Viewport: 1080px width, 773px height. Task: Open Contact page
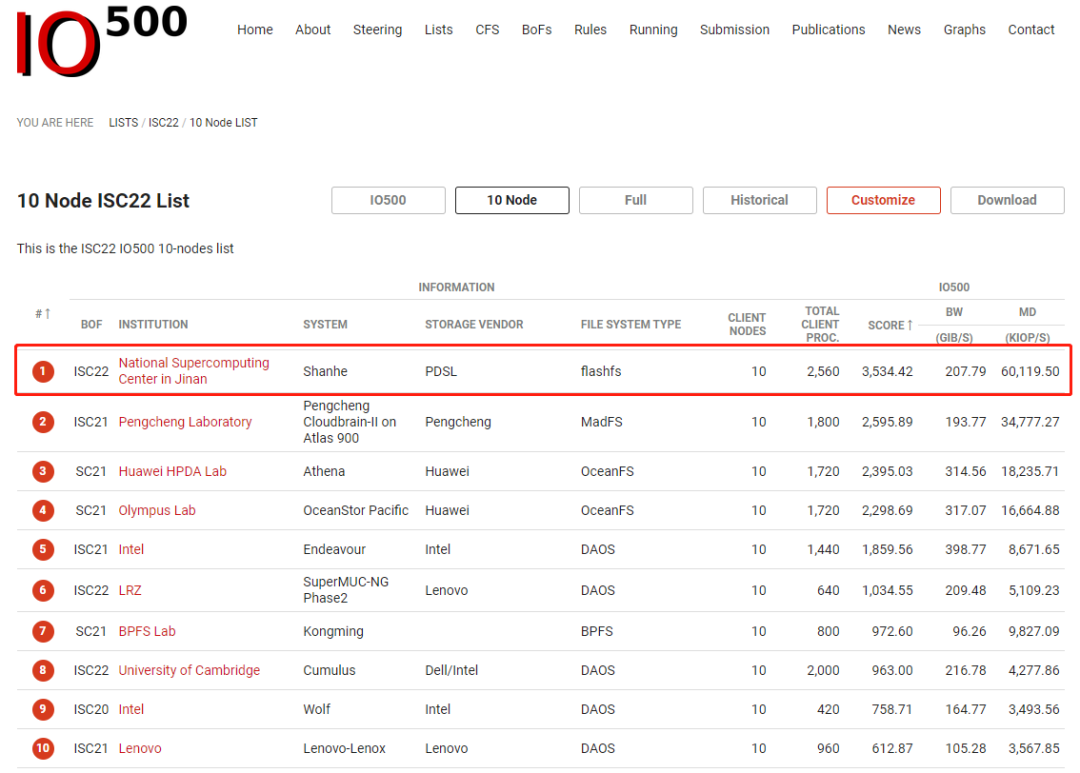pyautogui.click(x=1031, y=30)
